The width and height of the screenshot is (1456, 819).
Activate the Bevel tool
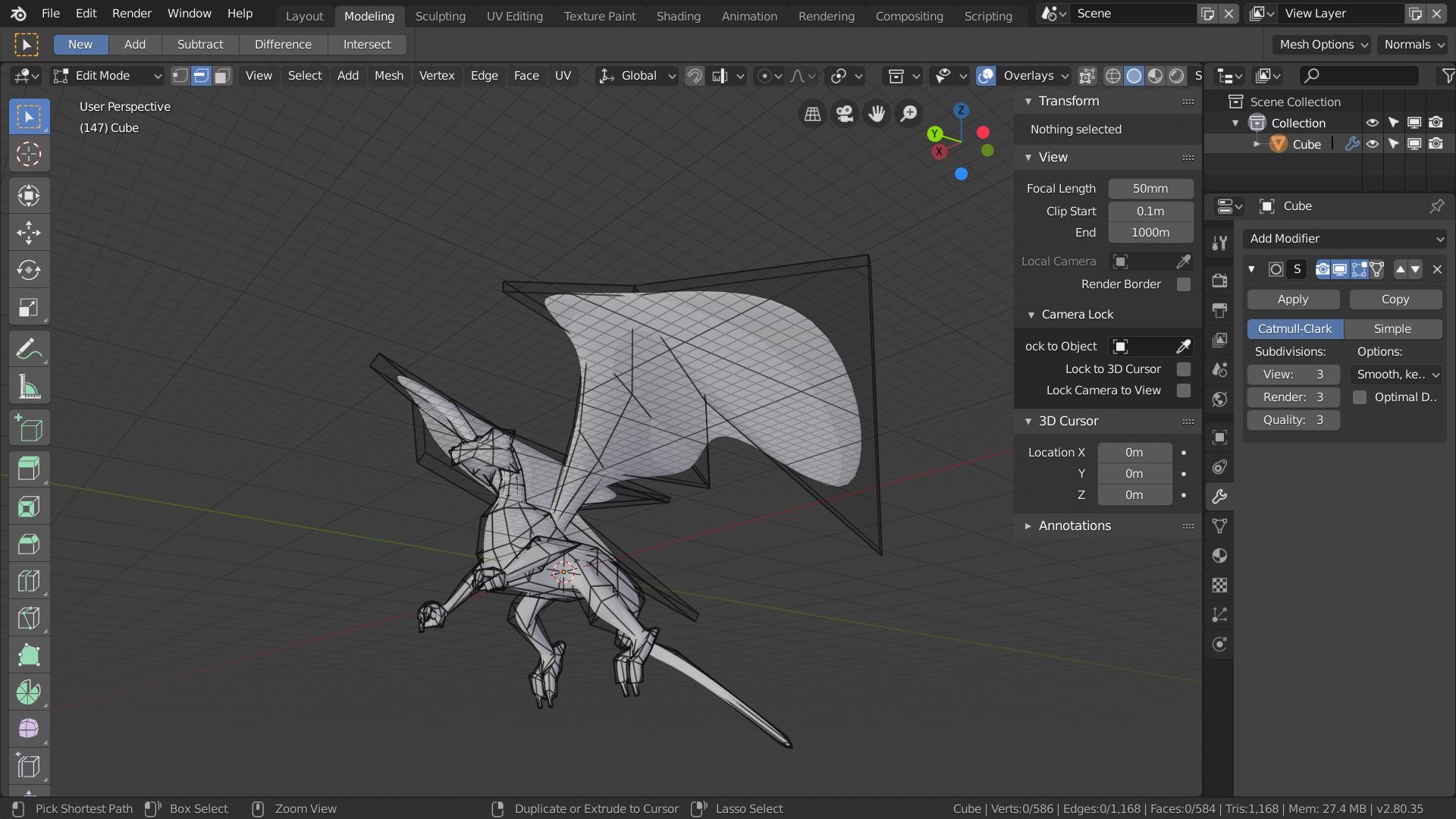pos(29,544)
